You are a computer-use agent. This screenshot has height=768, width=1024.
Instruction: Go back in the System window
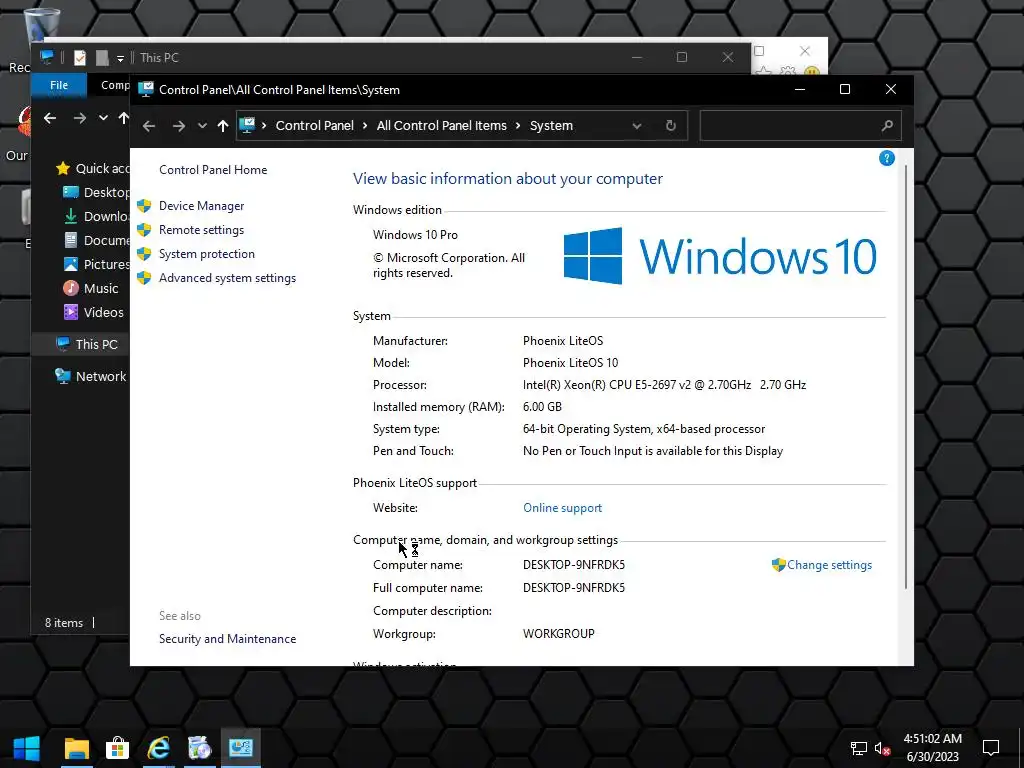[149, 126]
